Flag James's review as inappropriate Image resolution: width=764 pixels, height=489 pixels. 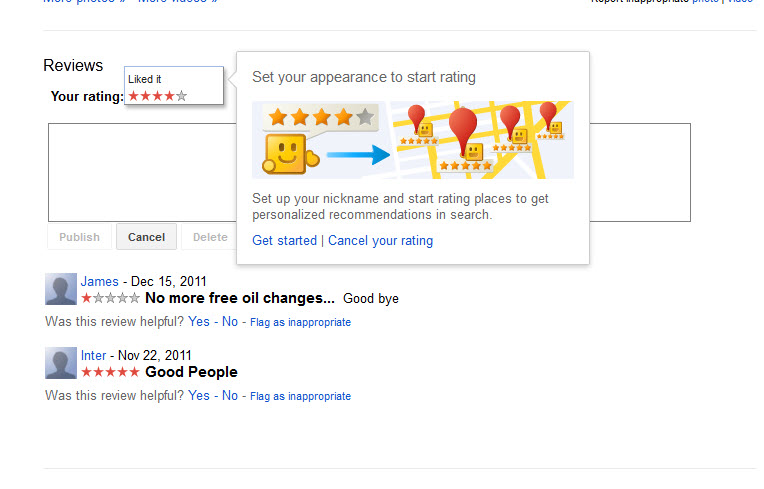(x=300, y=322)
